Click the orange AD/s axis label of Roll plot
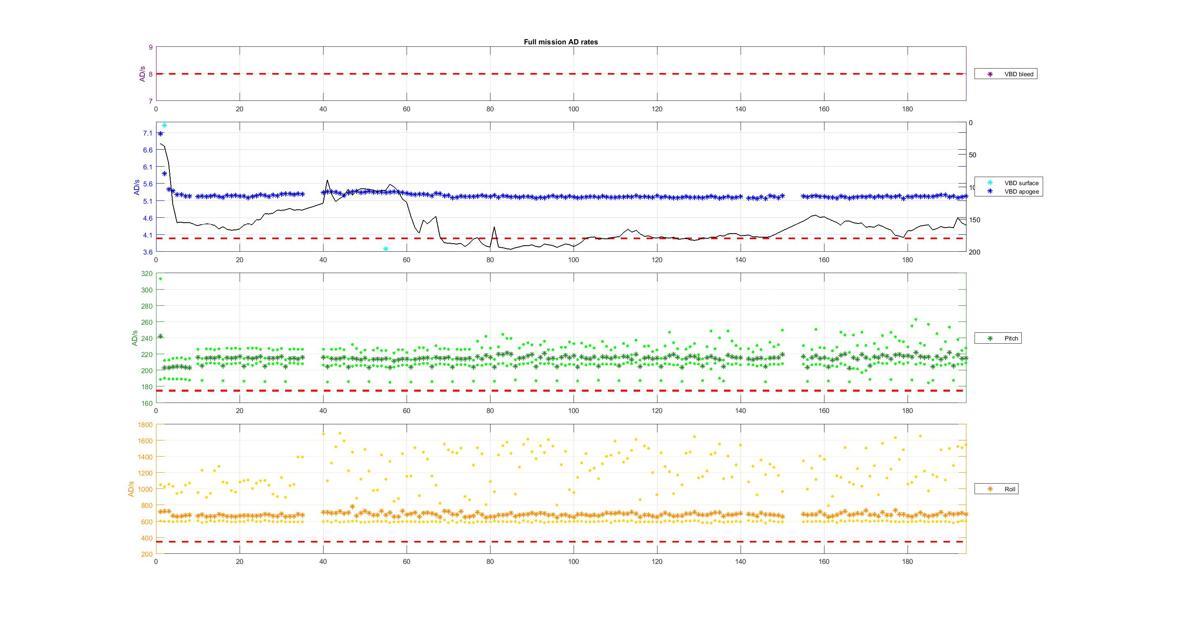1200x622 pixels. 129,489
